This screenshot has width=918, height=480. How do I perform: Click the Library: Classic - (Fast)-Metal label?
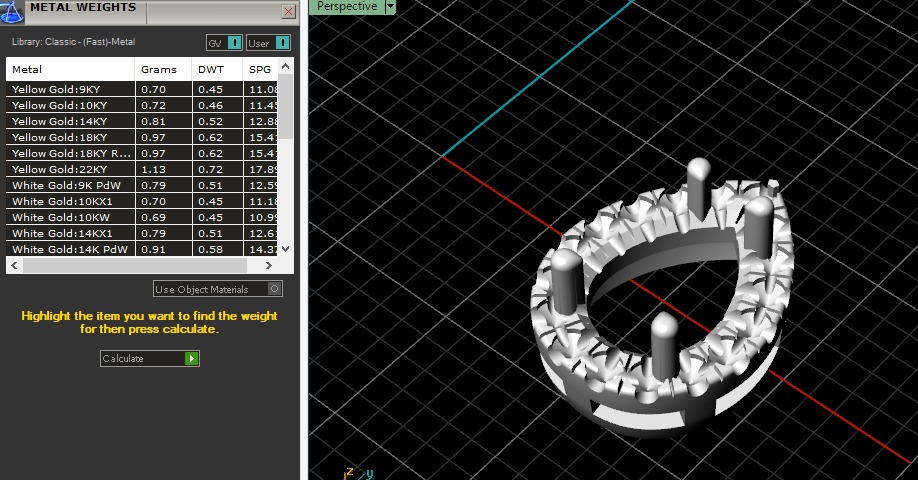click(x=73, y=42)
